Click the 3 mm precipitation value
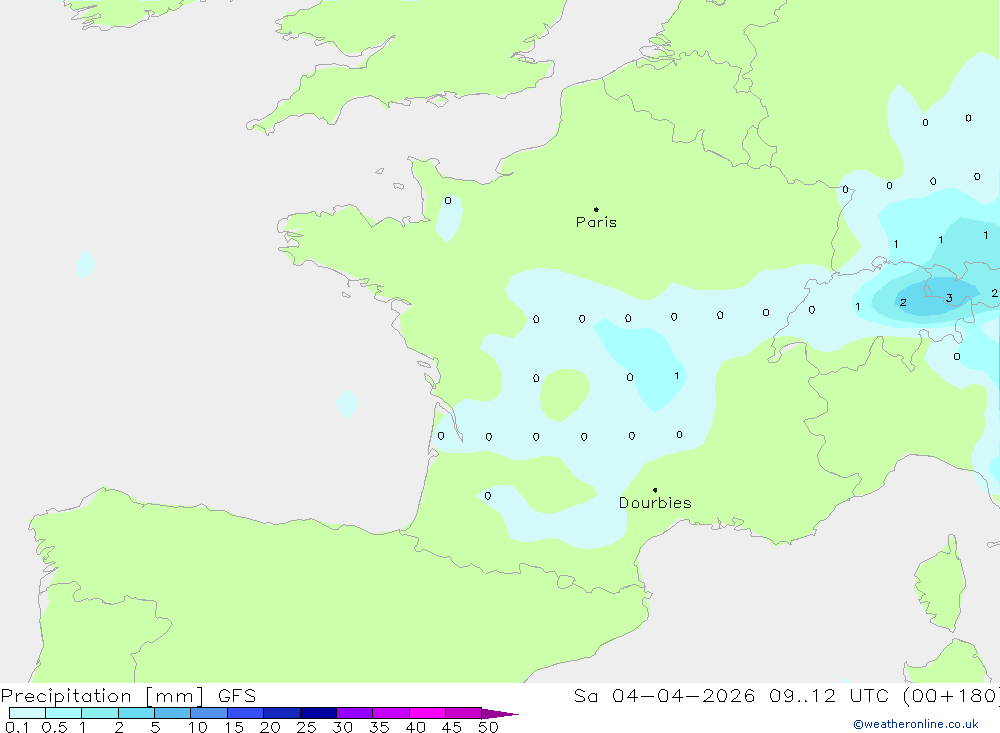This screenshot has width=1000, height=733. pyautogui.click(x=949, y=298)
